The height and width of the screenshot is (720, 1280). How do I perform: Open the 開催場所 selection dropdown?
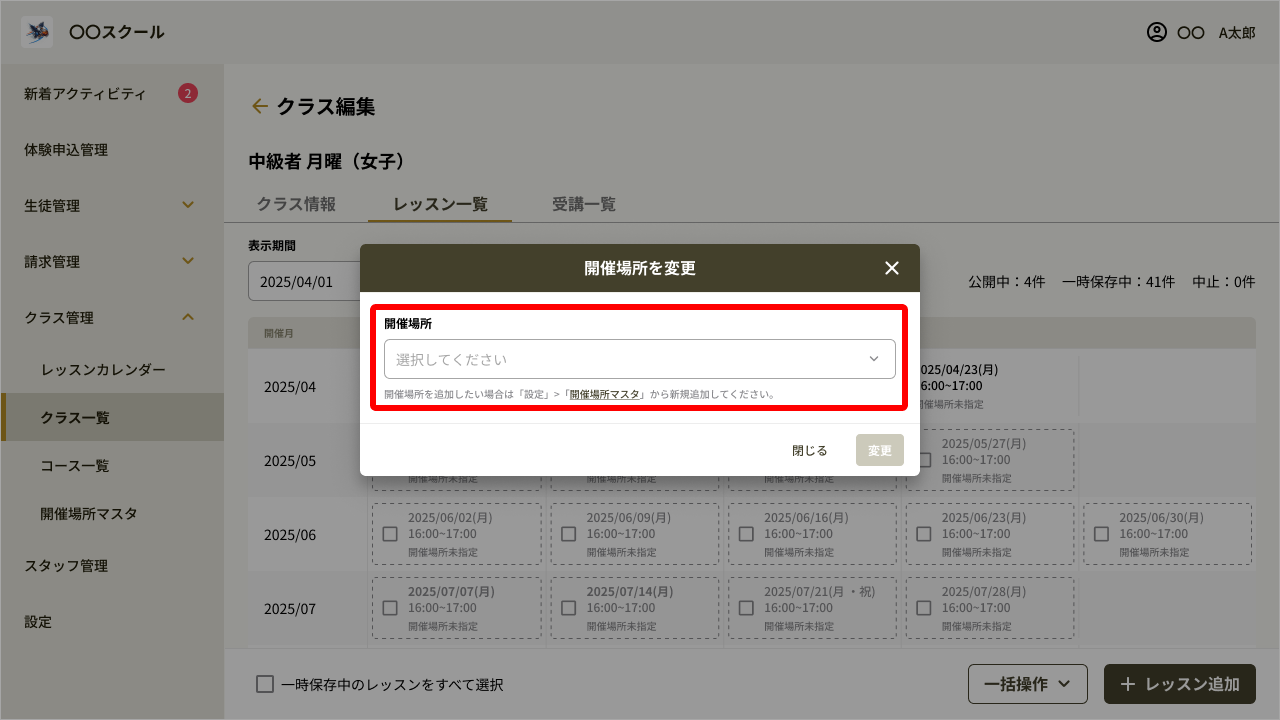(639, 359)
